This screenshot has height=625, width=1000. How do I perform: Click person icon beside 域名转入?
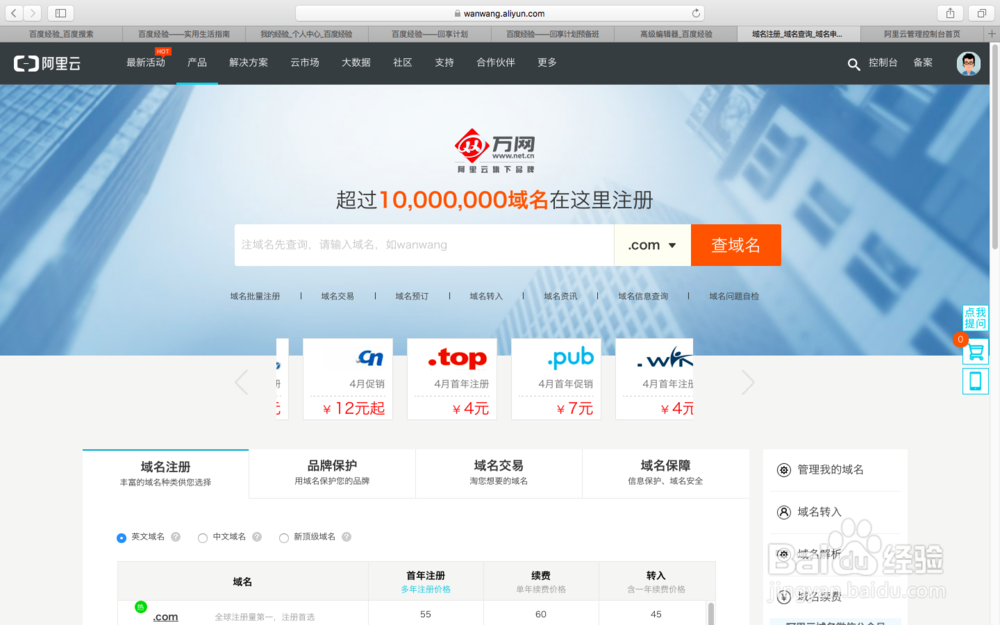click(784, 512)
